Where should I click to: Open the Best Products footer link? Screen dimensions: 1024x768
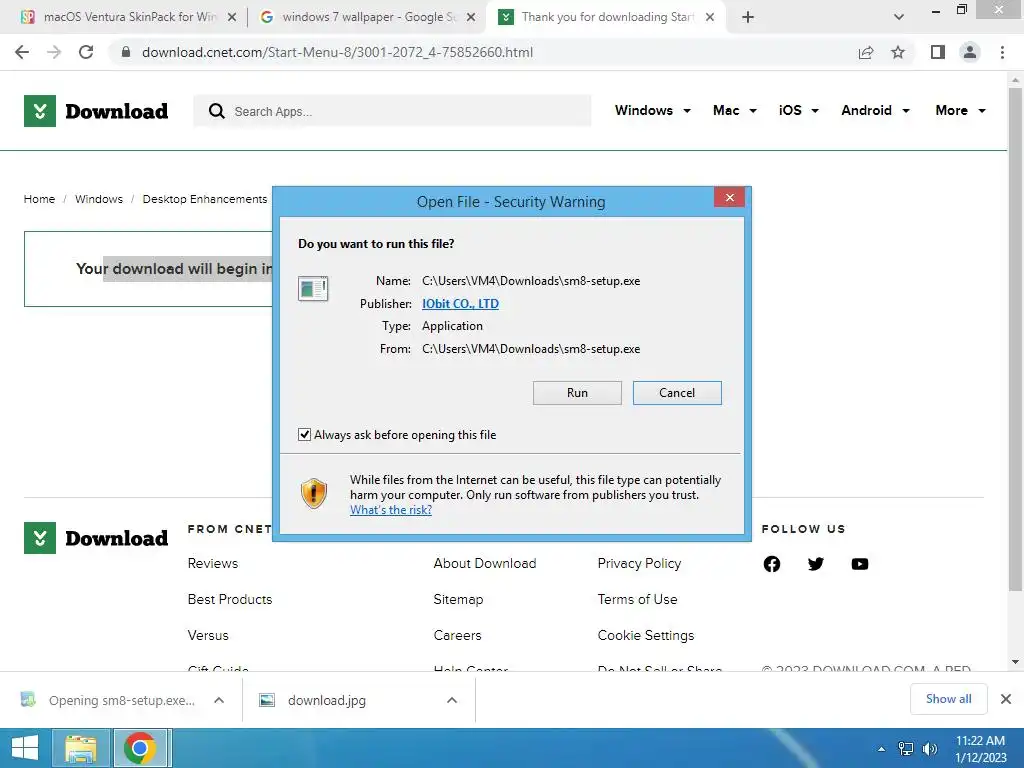click(230, 599)
